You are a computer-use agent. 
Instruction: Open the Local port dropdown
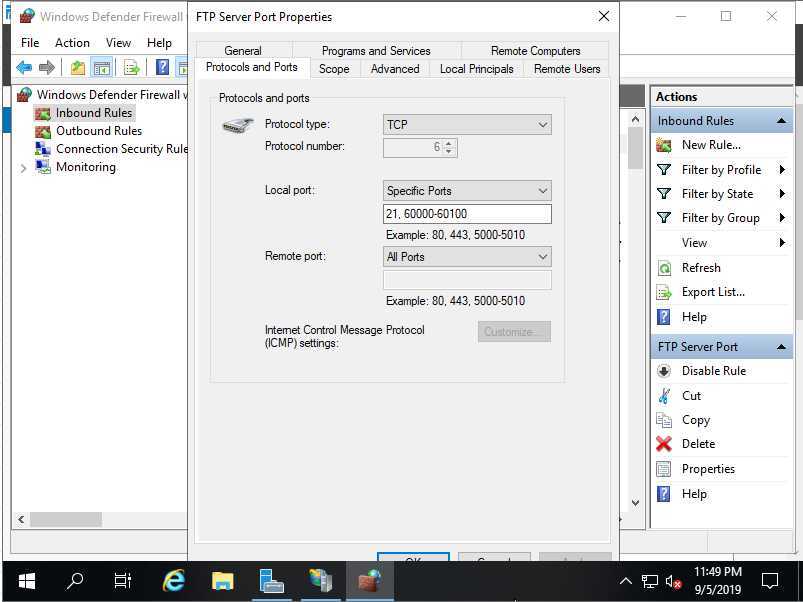tap(467, 190)
